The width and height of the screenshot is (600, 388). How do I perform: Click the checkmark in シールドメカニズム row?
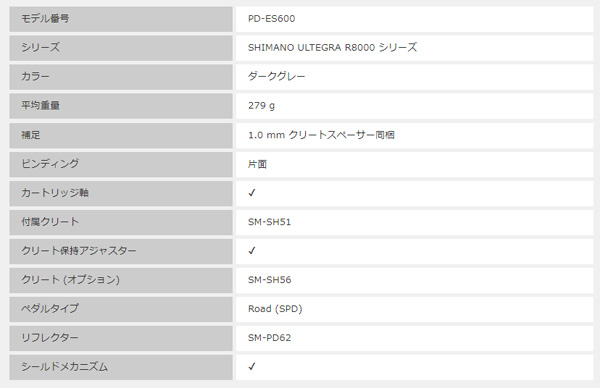click(x=252, y=367)
